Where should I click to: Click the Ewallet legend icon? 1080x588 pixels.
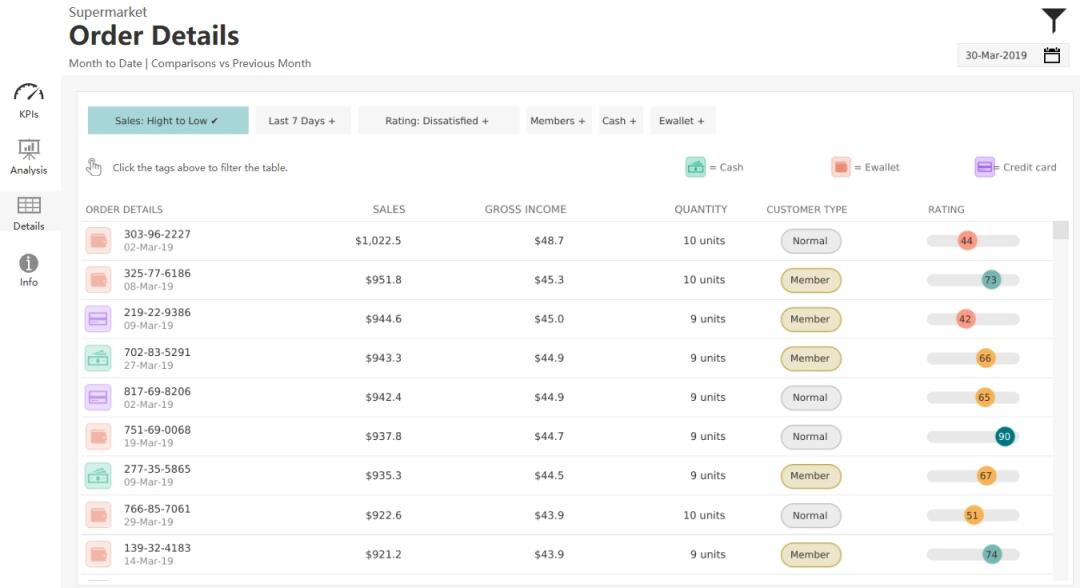841,167
